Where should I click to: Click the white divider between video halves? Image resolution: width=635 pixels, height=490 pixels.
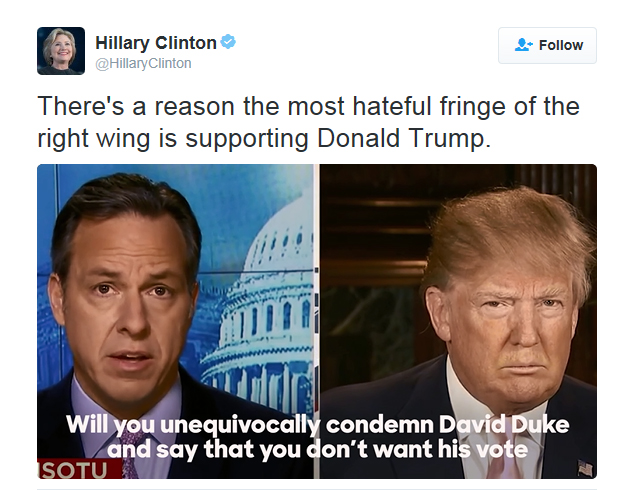317,322
